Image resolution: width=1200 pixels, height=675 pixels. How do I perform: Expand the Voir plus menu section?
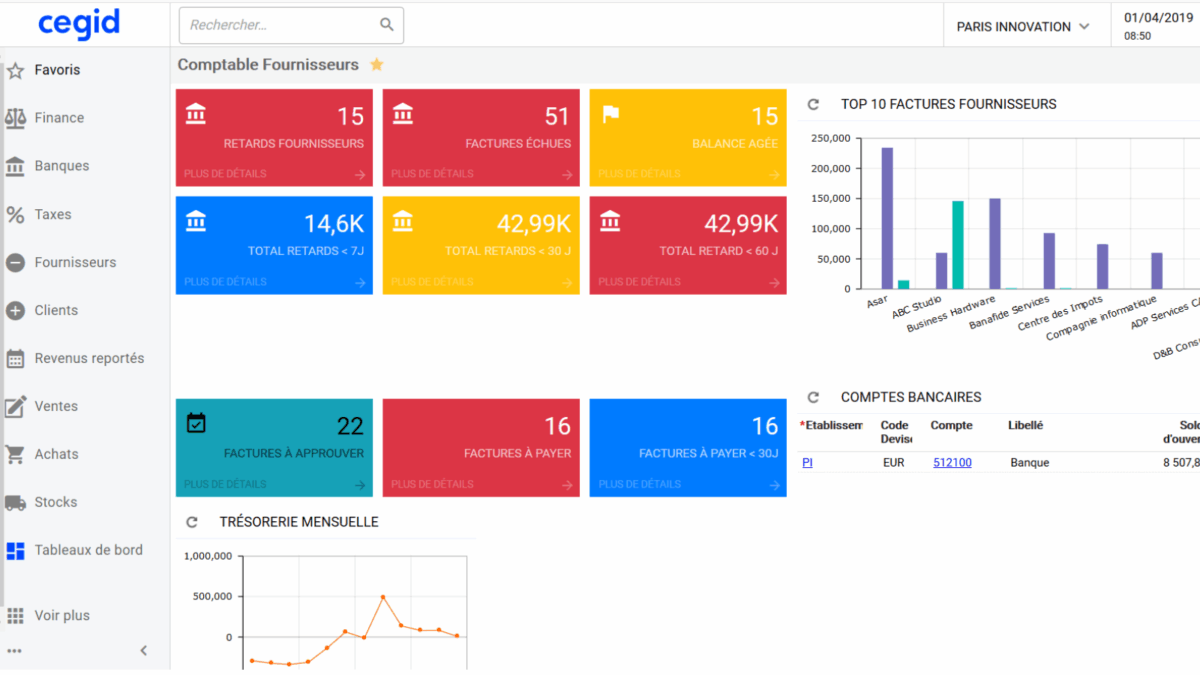pyautogui.click(x=61, y=616)
